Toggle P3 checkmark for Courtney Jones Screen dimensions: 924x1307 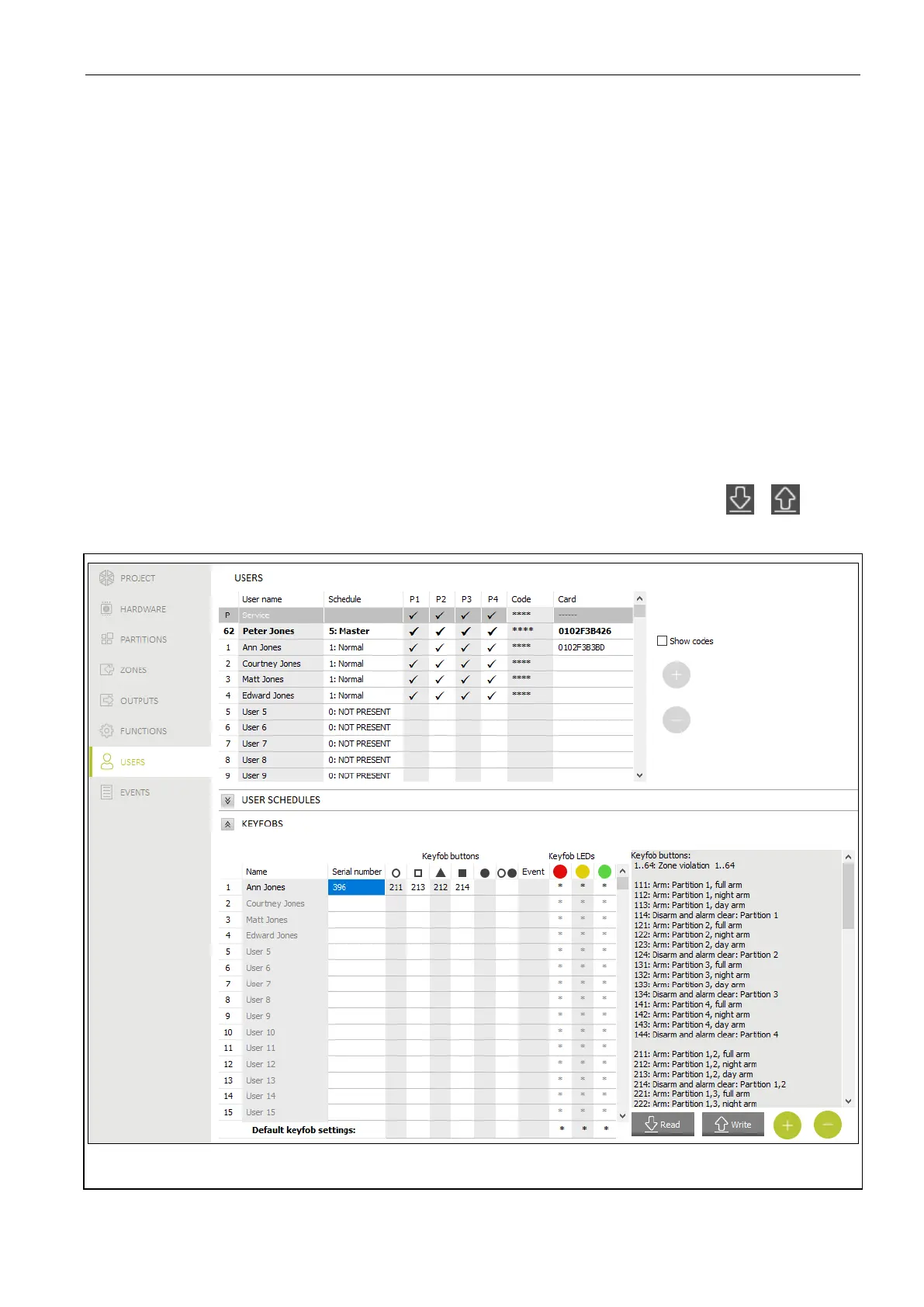(x=465, y=664)
